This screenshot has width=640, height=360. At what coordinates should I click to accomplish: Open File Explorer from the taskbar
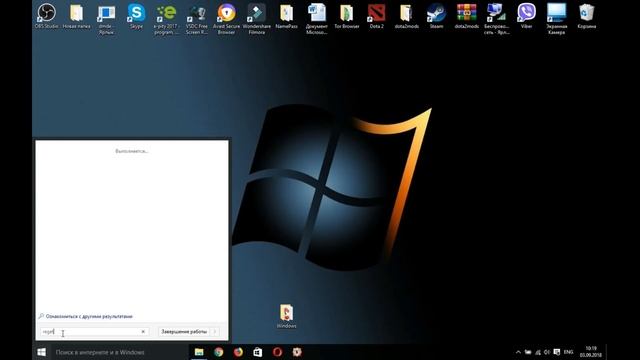[x=199, y=352]
